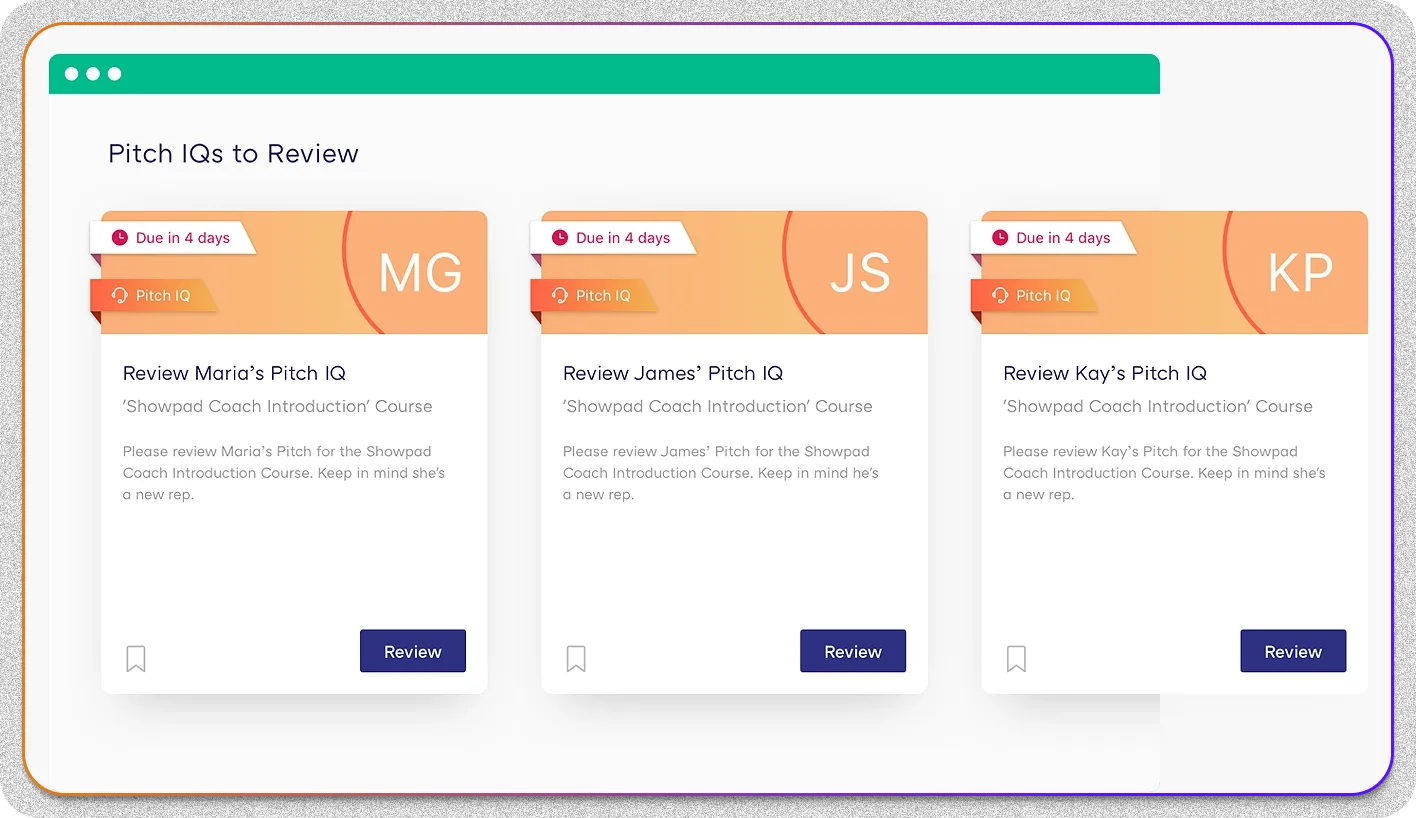This screenshot has width=1416, height=818.
Task: Click course subtitle under Maria's title
Action: tap(277, 406)
